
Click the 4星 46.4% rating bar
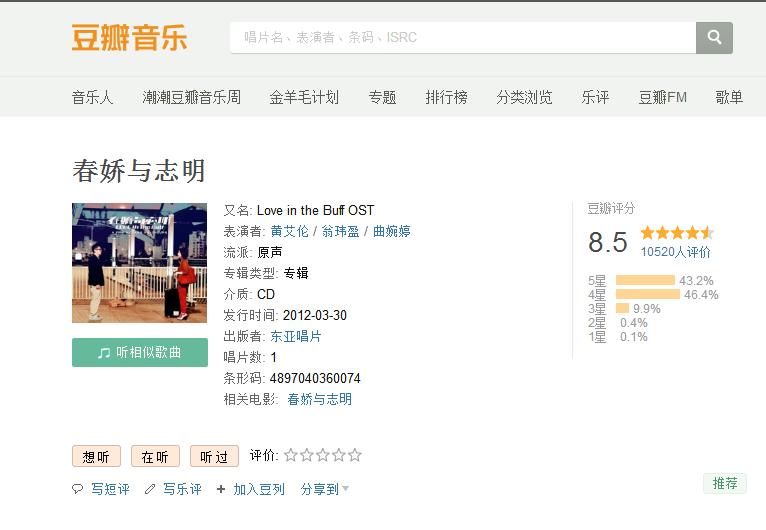tap(648, 295)
